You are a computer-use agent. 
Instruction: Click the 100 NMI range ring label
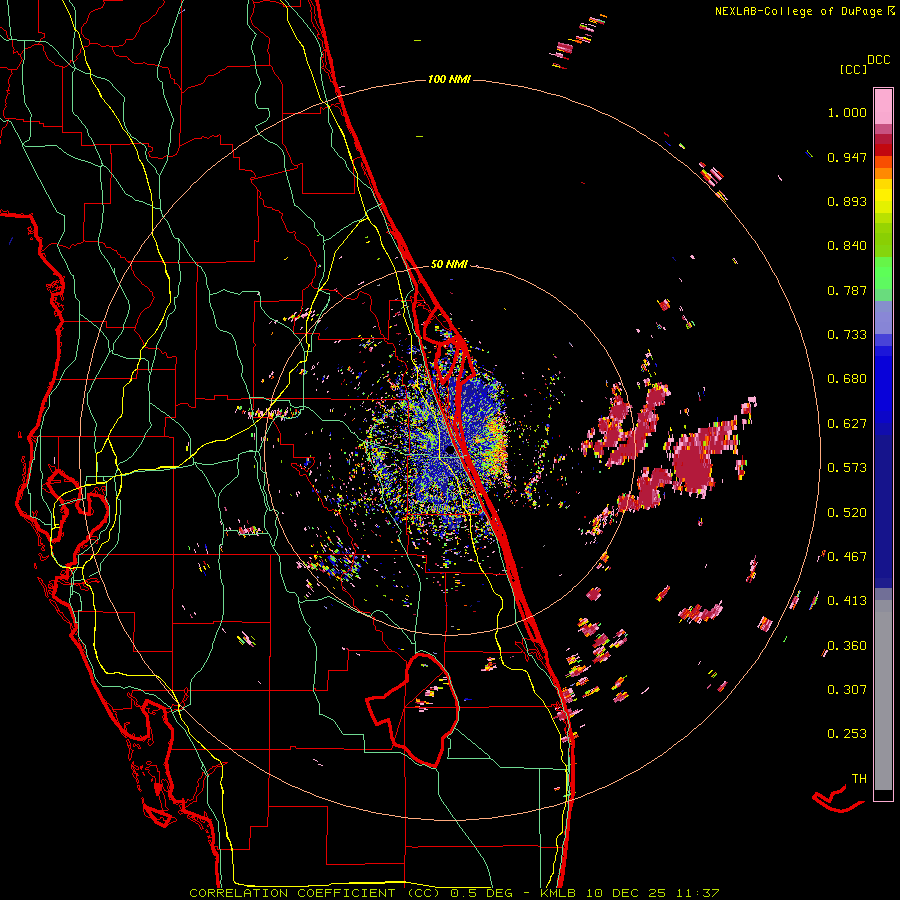(x=449, y=79)
